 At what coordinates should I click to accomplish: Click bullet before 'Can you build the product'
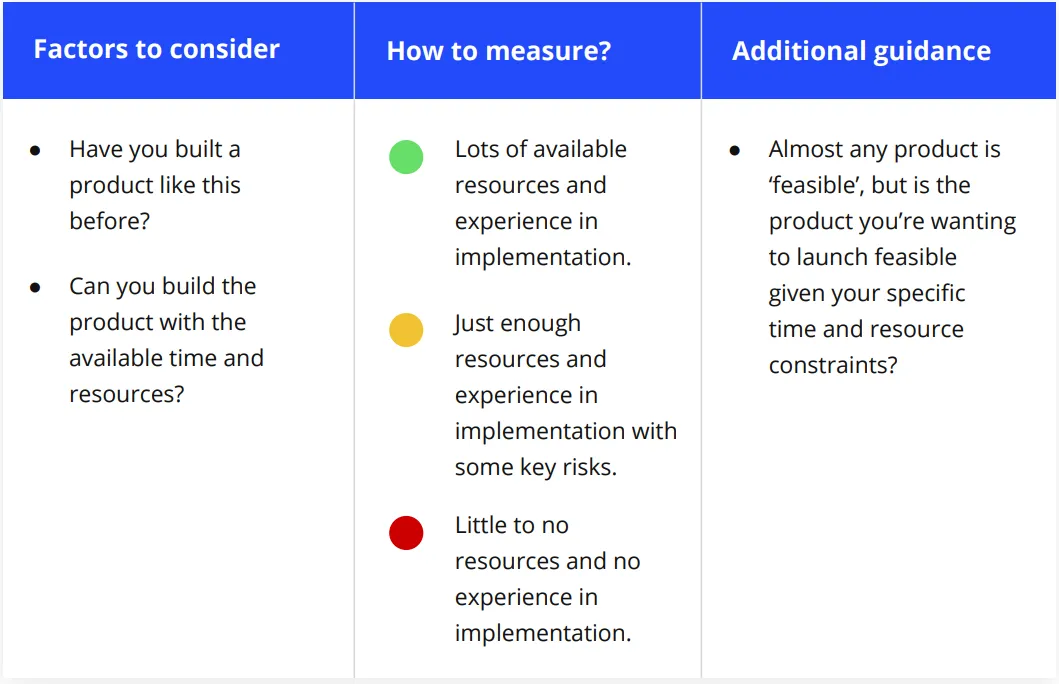[35, 288]
